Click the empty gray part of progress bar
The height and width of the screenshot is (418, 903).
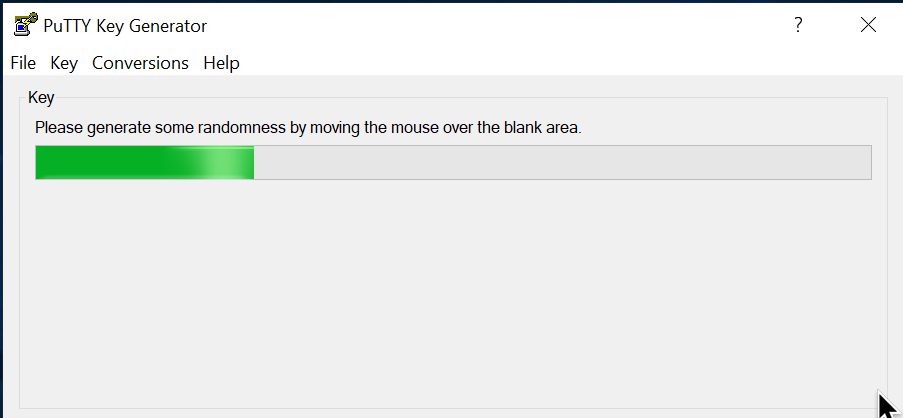(x=562, y=162)
